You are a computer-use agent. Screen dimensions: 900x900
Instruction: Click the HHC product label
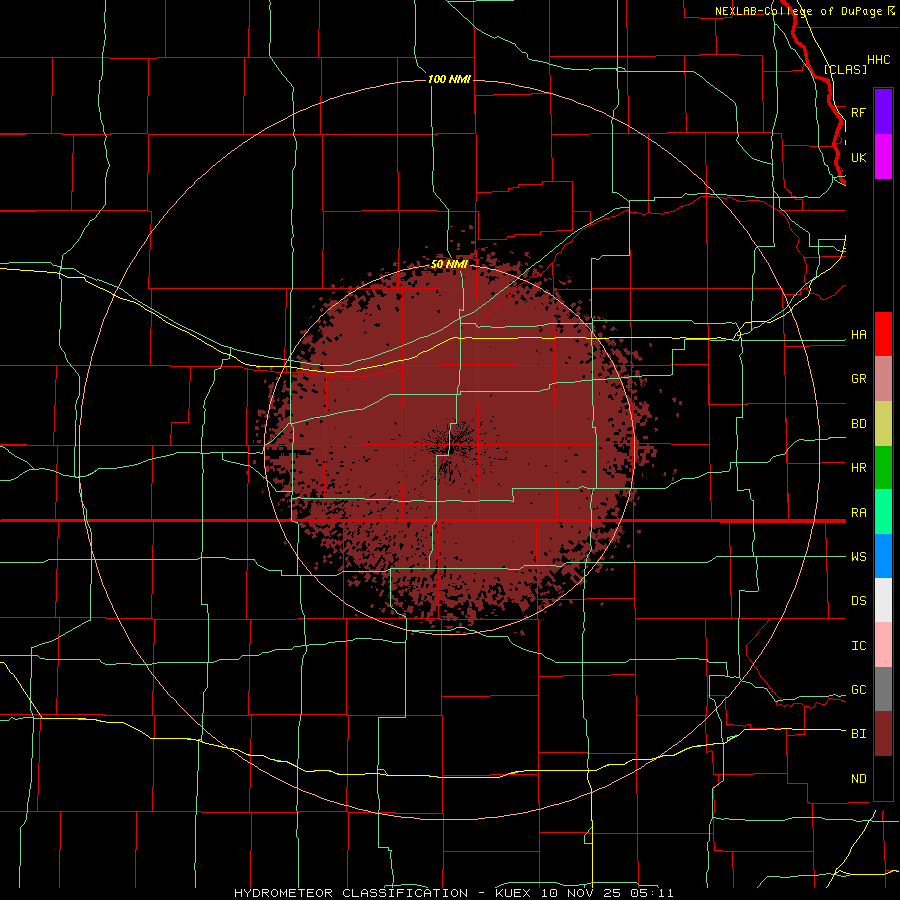(878, 60)
